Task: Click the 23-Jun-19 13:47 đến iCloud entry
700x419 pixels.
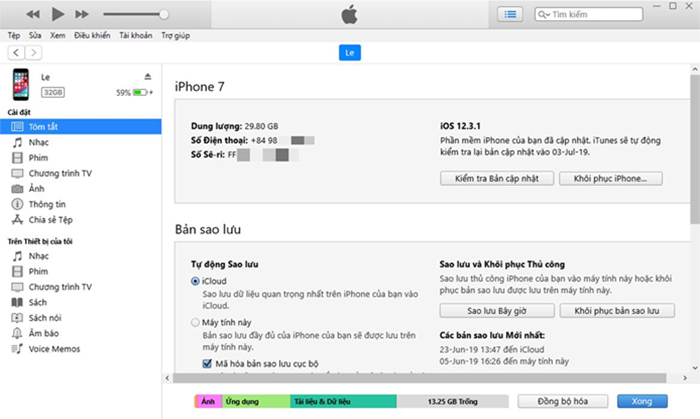Action: tap(492, 349)
